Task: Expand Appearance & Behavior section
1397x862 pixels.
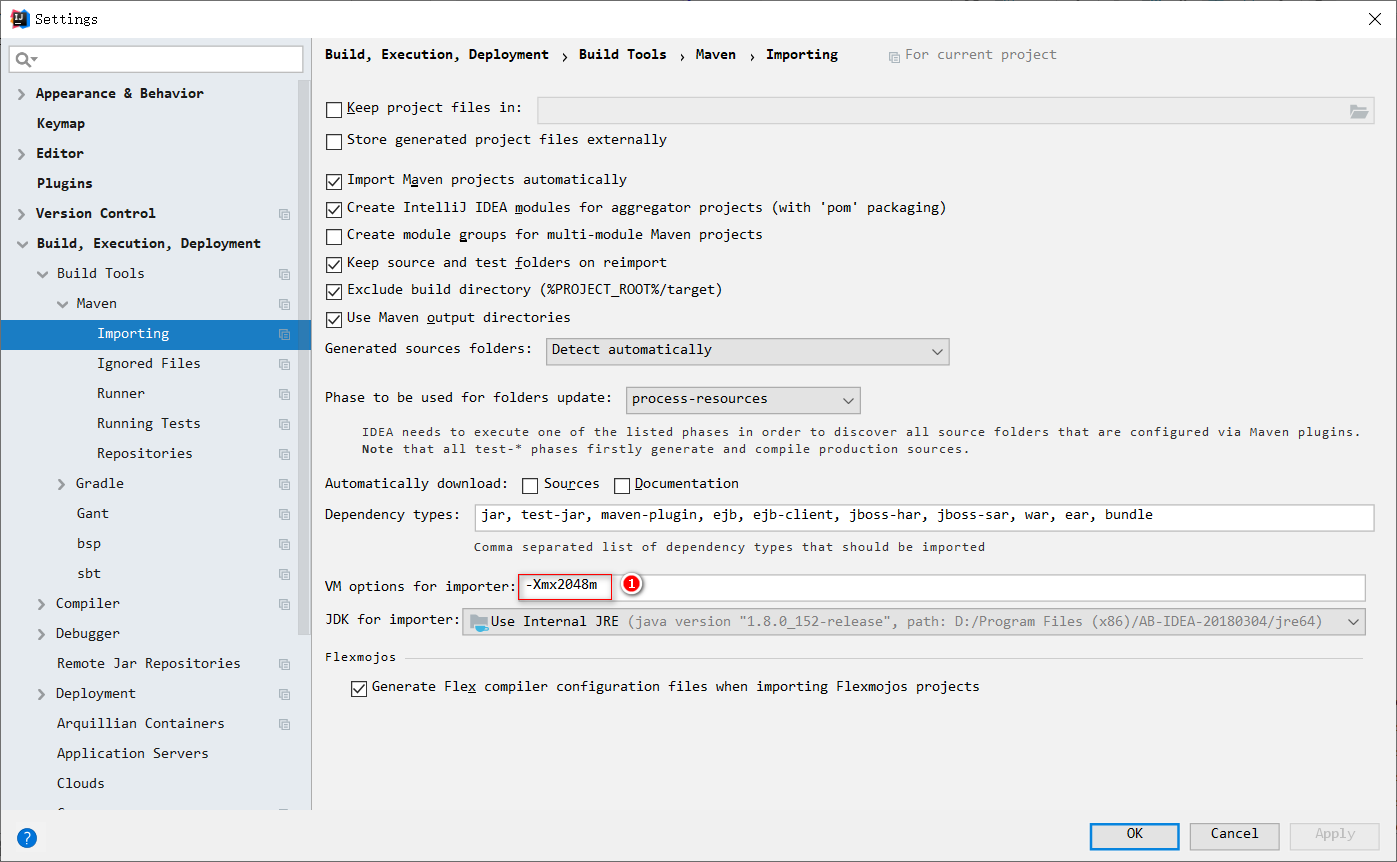Action: coord(21,94)
